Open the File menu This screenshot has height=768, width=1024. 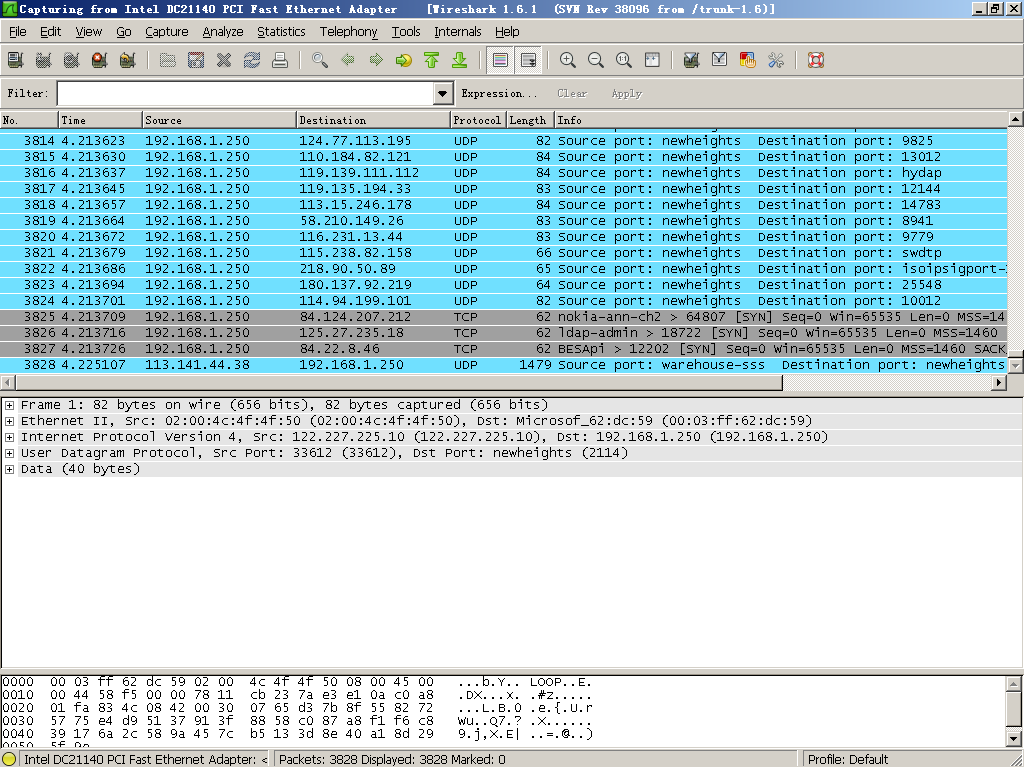18,31
